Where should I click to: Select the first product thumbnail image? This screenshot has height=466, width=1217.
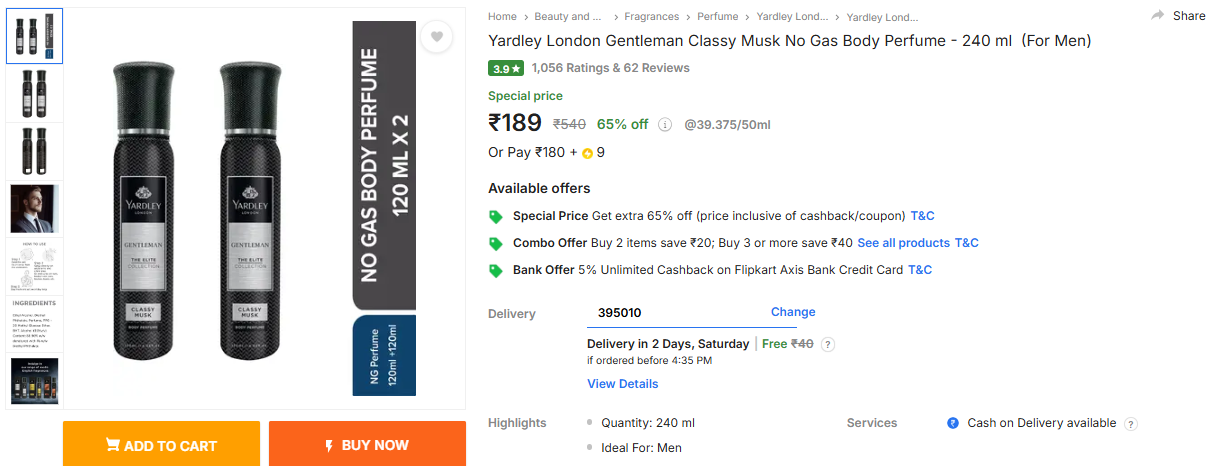(35, 36)
